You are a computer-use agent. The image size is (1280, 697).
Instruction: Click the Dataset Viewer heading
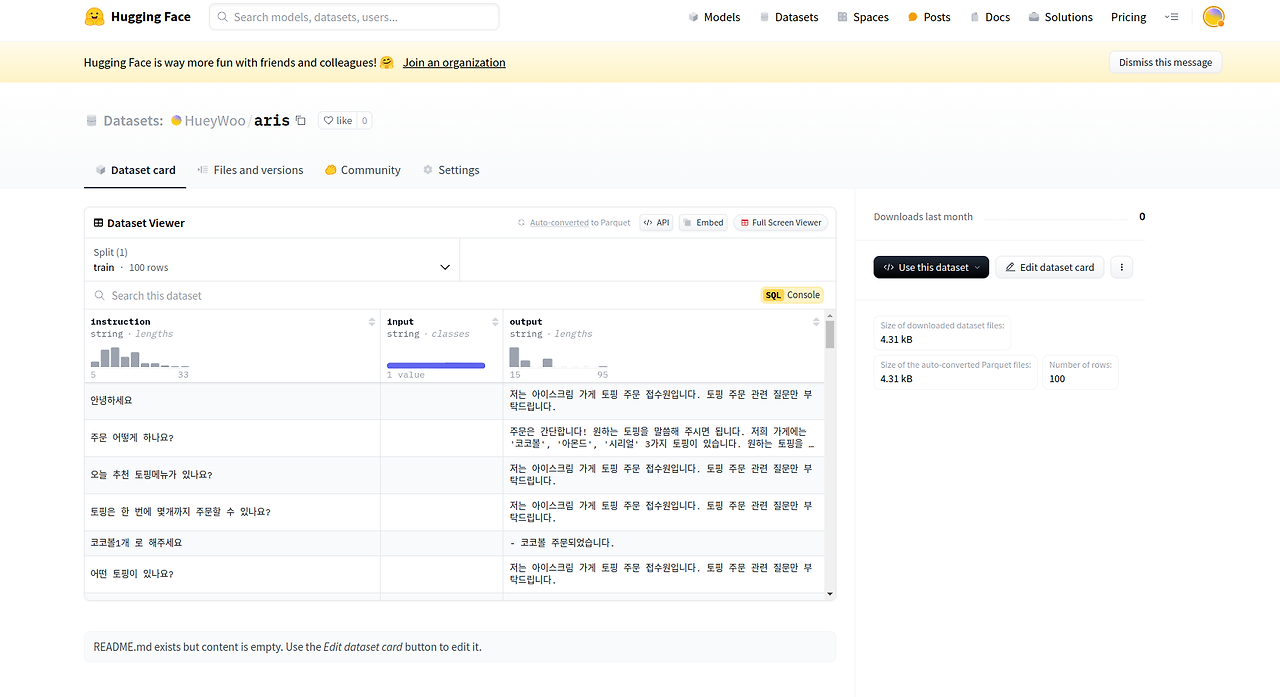[x=139, y=223]
